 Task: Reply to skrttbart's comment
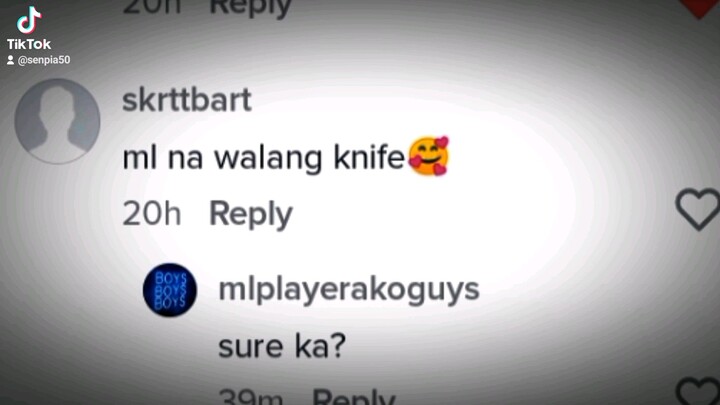tap(251, 214)
